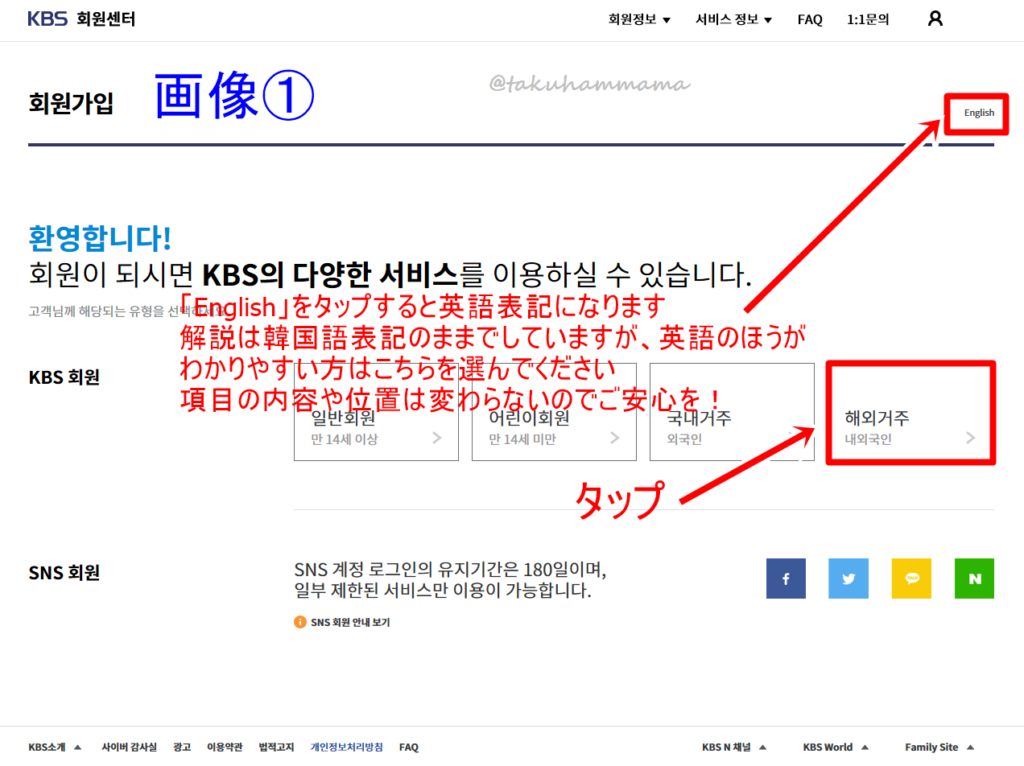Select the 국내거주 외국인 membership card
1024x766 pixels.
[731, 413]
